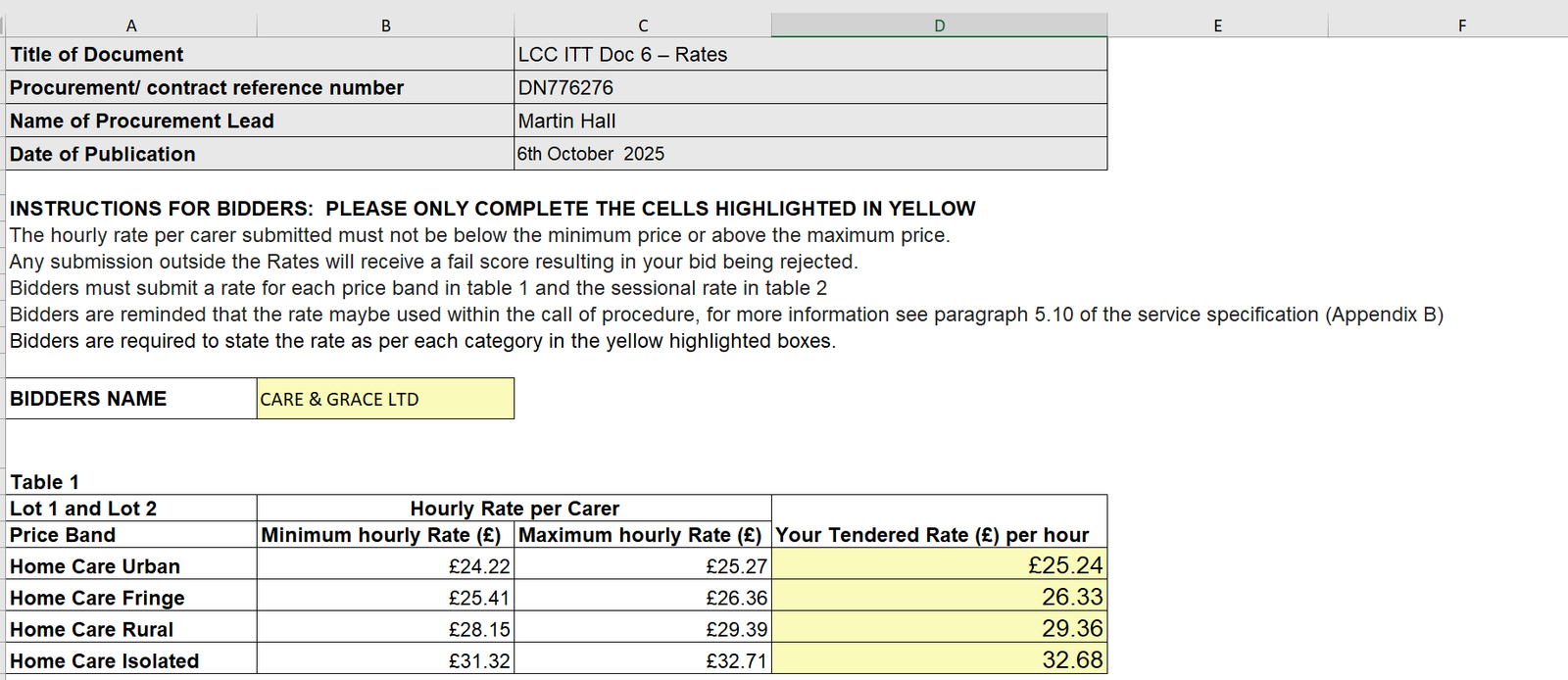Select the Home Care Fringe label cell
This screenshot has width=1568, height=680.
pyautogui.click(x=131, y=598)
